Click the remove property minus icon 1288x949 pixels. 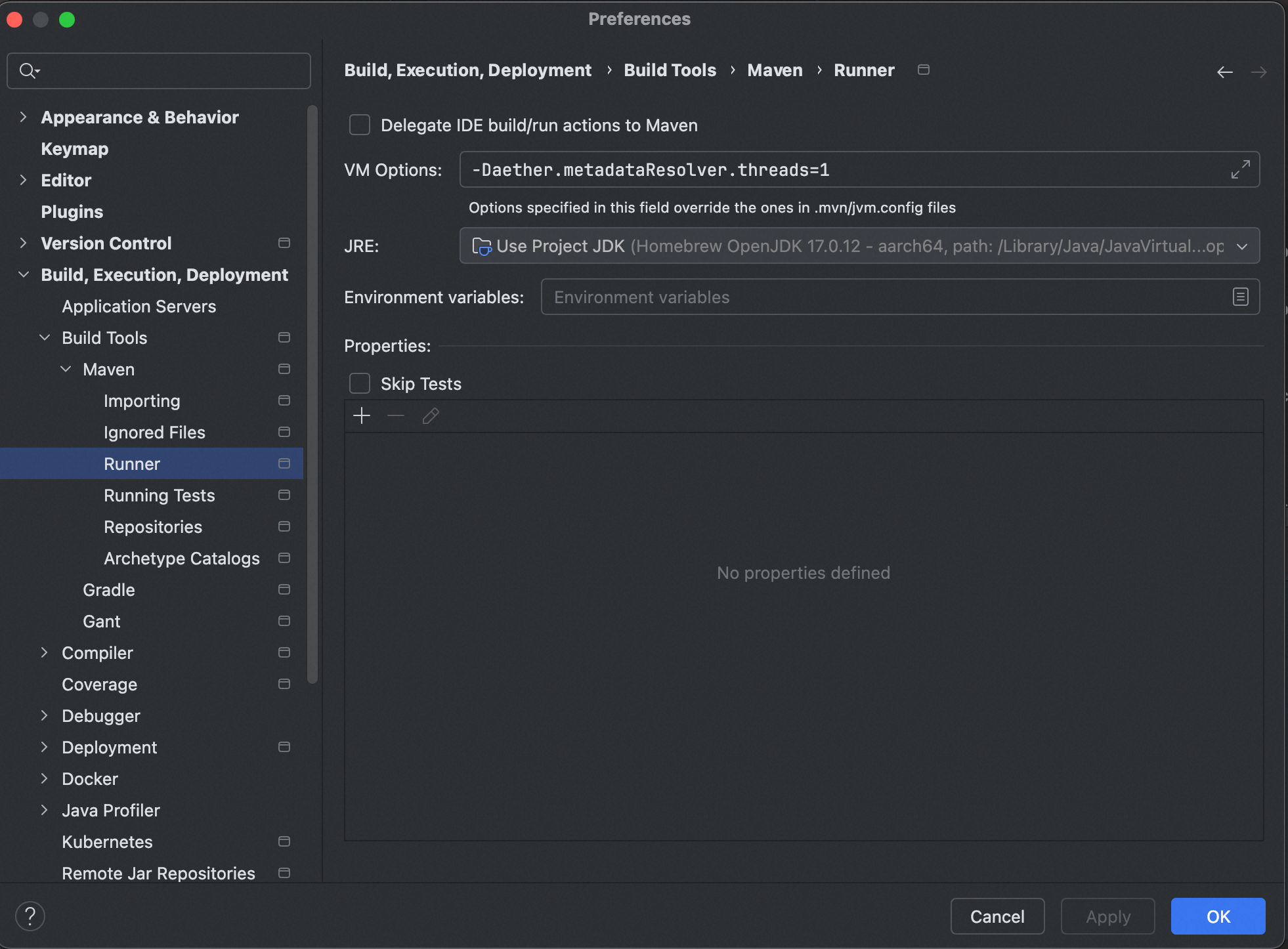tap(396, 416)
